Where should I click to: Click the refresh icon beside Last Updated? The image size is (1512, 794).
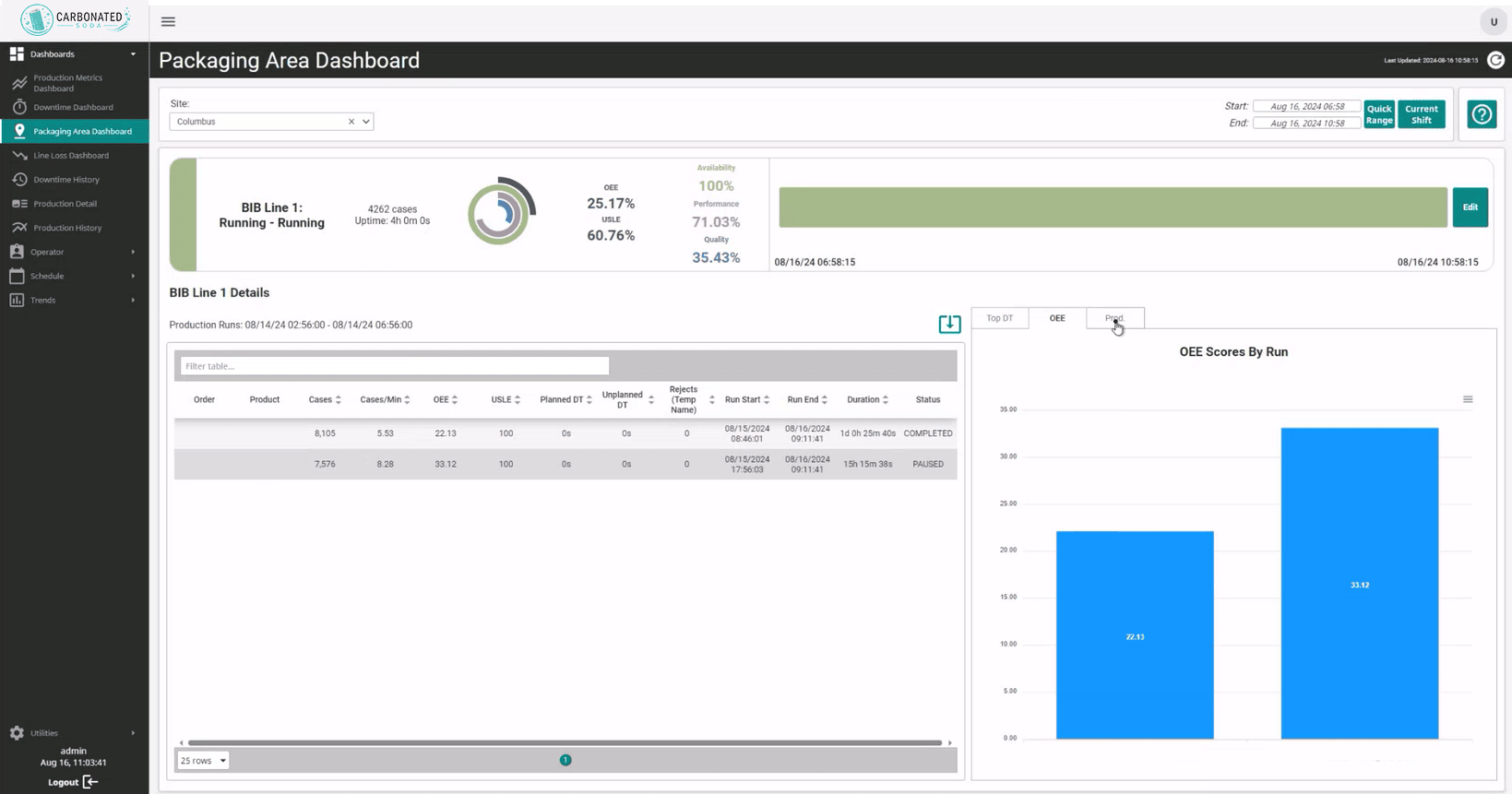1495,60
